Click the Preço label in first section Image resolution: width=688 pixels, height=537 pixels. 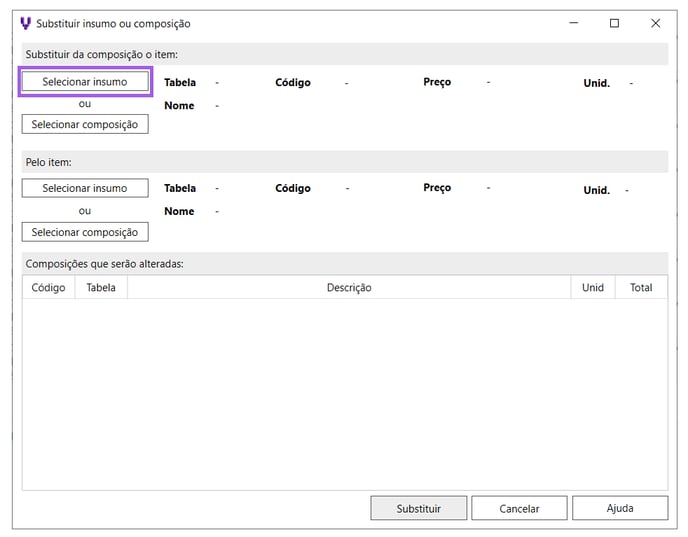(437, 82)
